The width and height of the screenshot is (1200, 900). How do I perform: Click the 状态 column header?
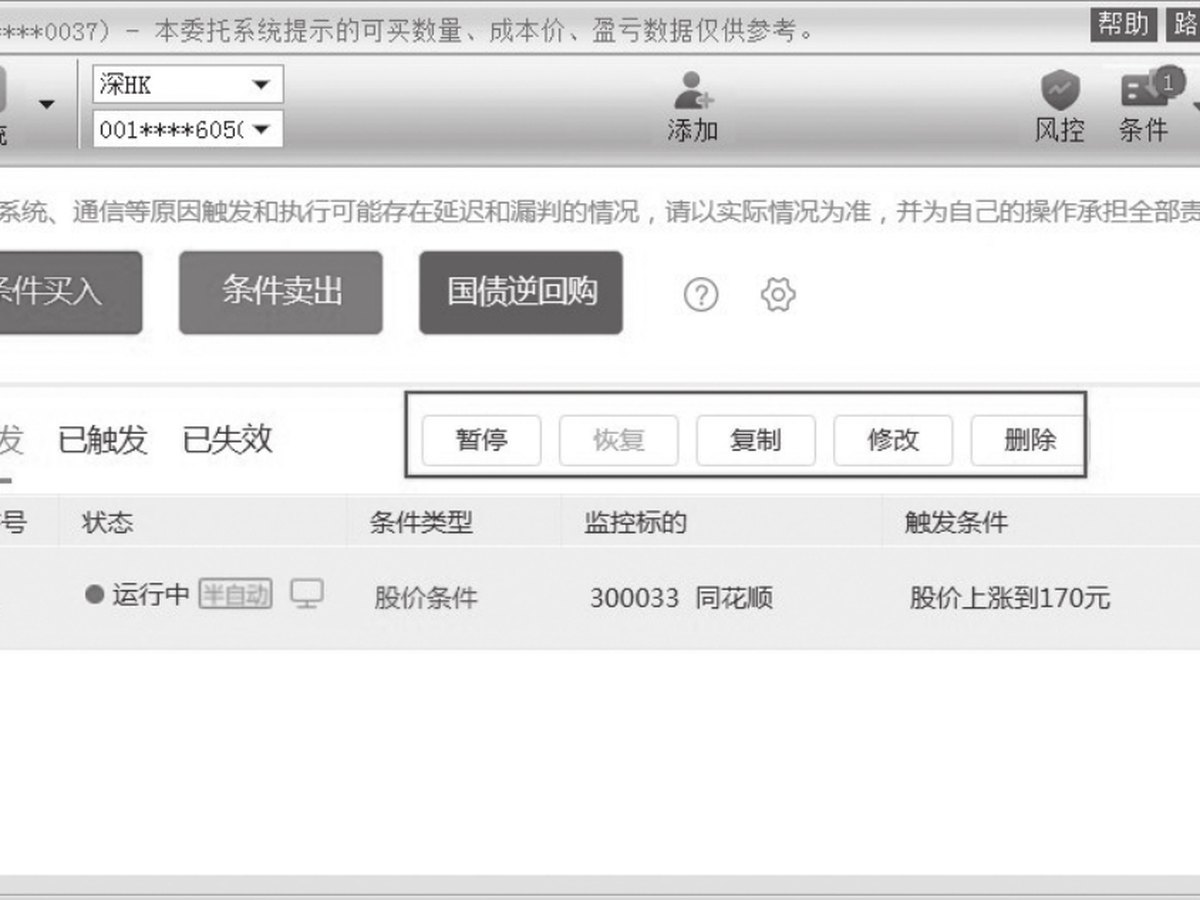pyautogui.click(x=107, y=522)
